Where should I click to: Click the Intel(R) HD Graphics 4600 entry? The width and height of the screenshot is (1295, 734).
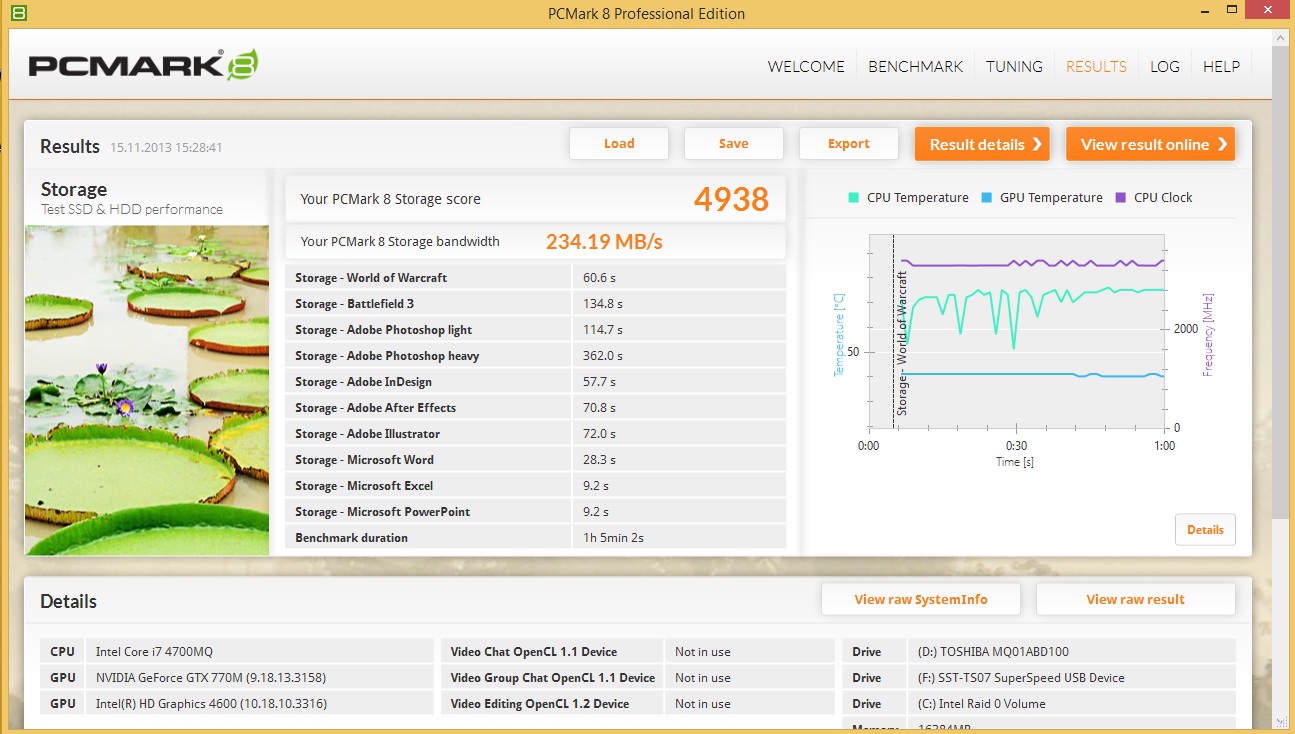click(211, 704)
